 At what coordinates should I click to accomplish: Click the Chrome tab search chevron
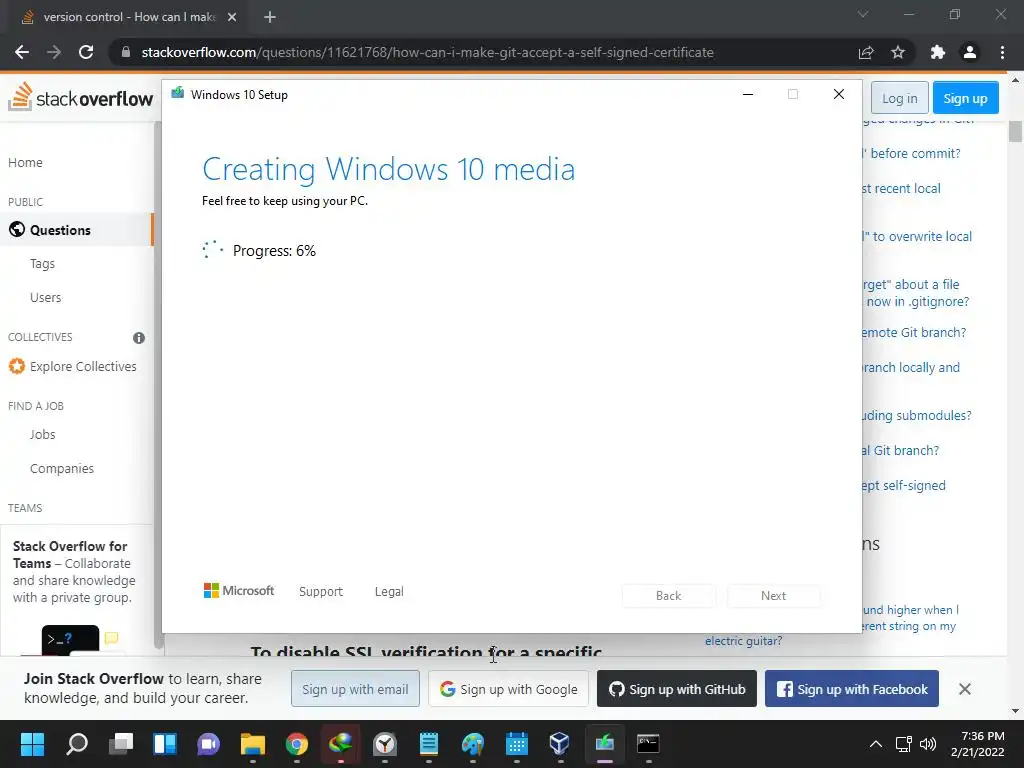[863, 14]
